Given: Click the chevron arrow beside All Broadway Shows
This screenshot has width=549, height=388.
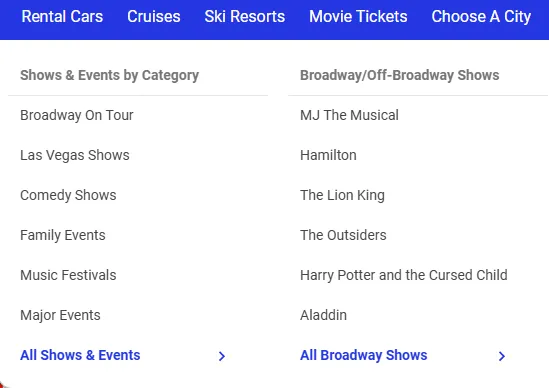Looking at the screenshot, I should point(502,356).
